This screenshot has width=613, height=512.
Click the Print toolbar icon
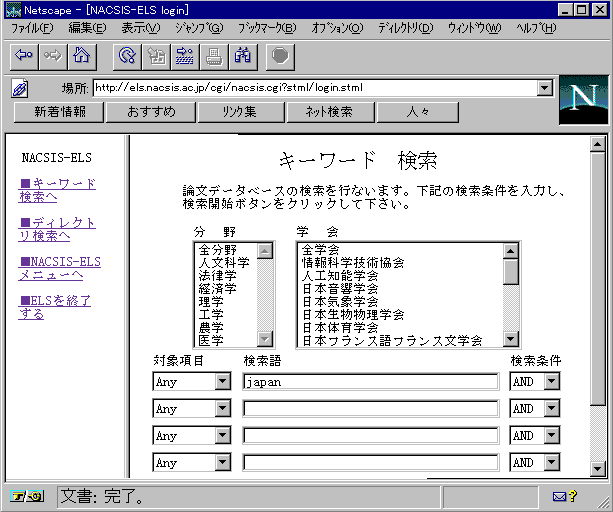(214, 57)
